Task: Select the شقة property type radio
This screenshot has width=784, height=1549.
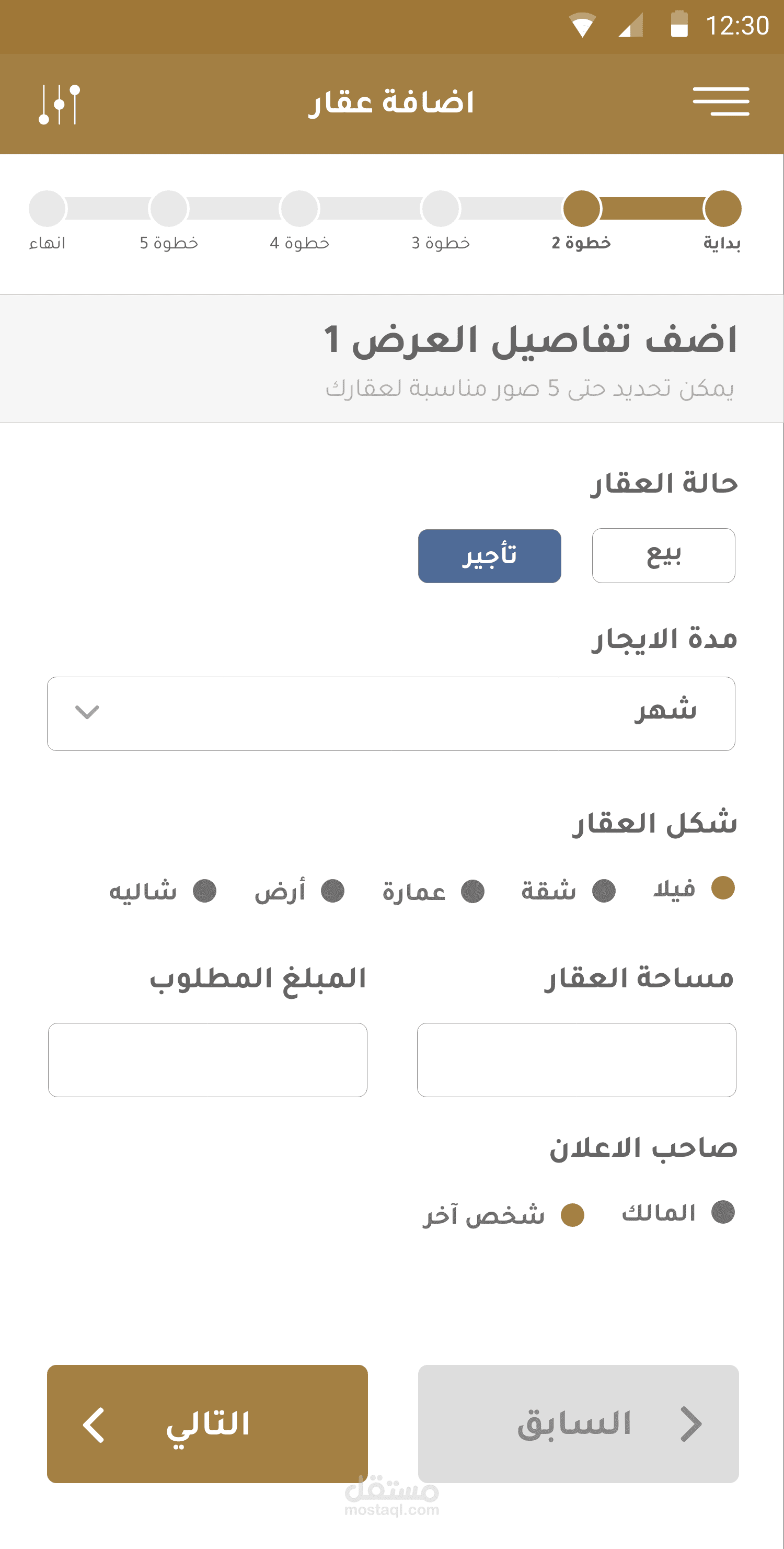Action: point(604,891)
